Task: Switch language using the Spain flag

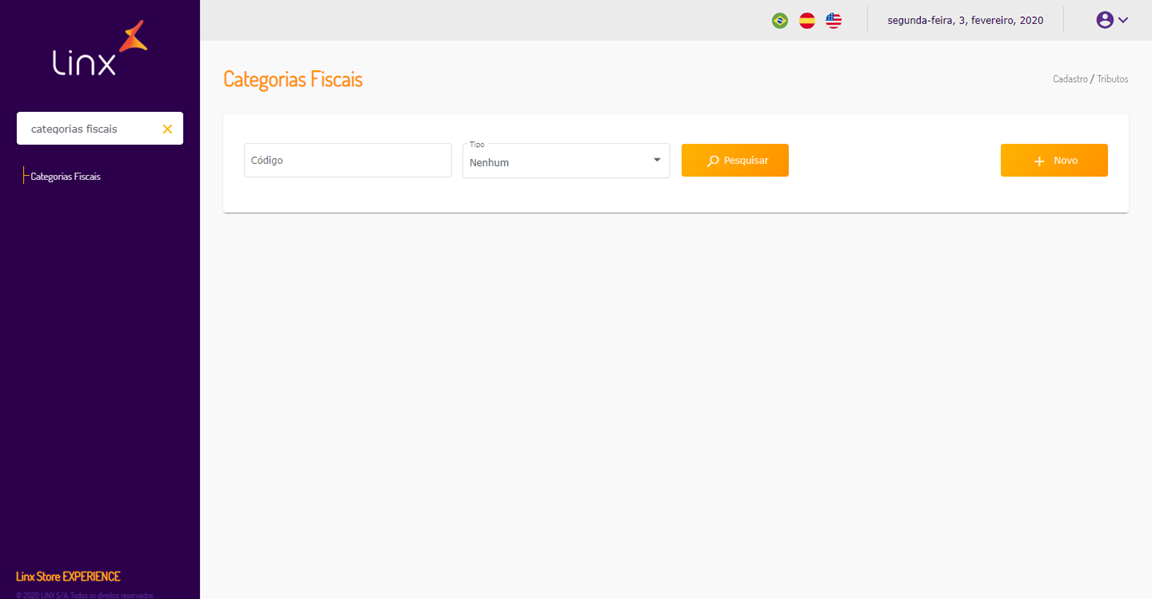Action: [x=807, y=20]
